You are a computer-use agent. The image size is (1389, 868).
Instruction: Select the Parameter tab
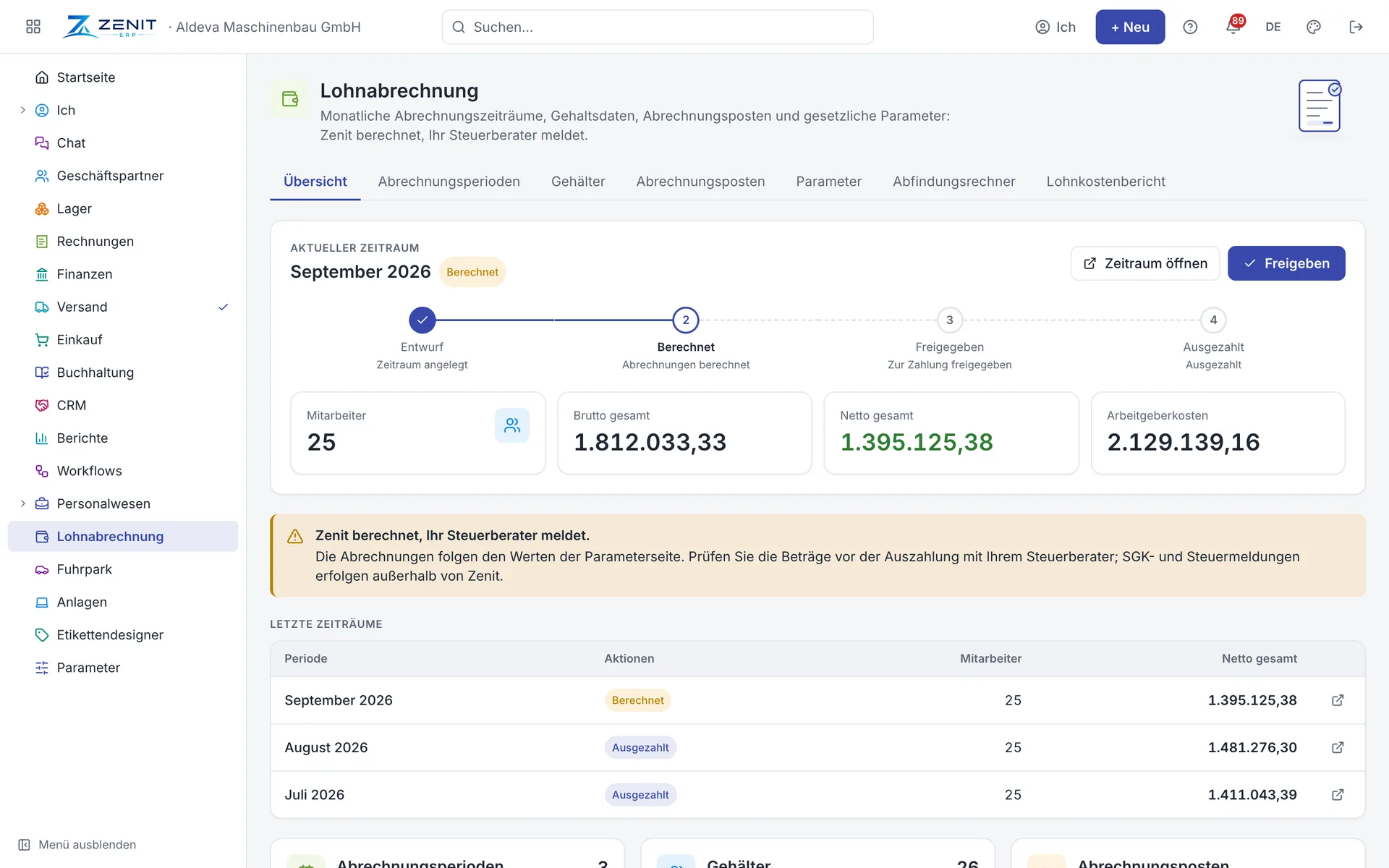pos(828,182)
